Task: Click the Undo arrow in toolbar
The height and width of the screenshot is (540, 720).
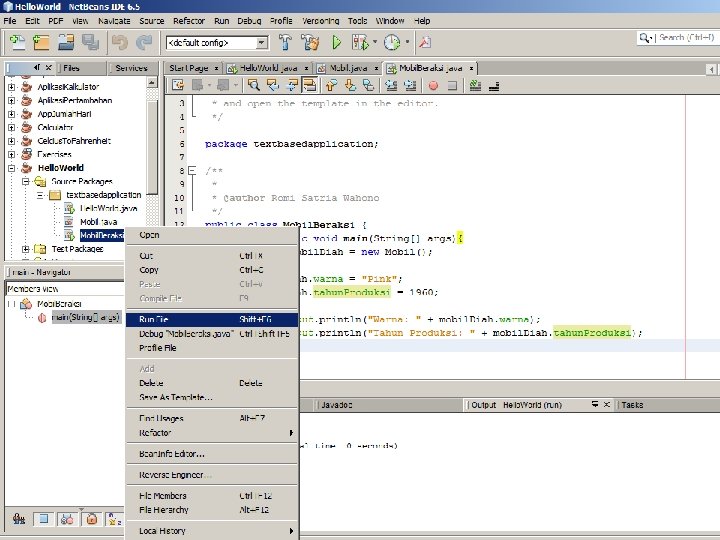Action: pyautogui.click(x=120, y=42)
